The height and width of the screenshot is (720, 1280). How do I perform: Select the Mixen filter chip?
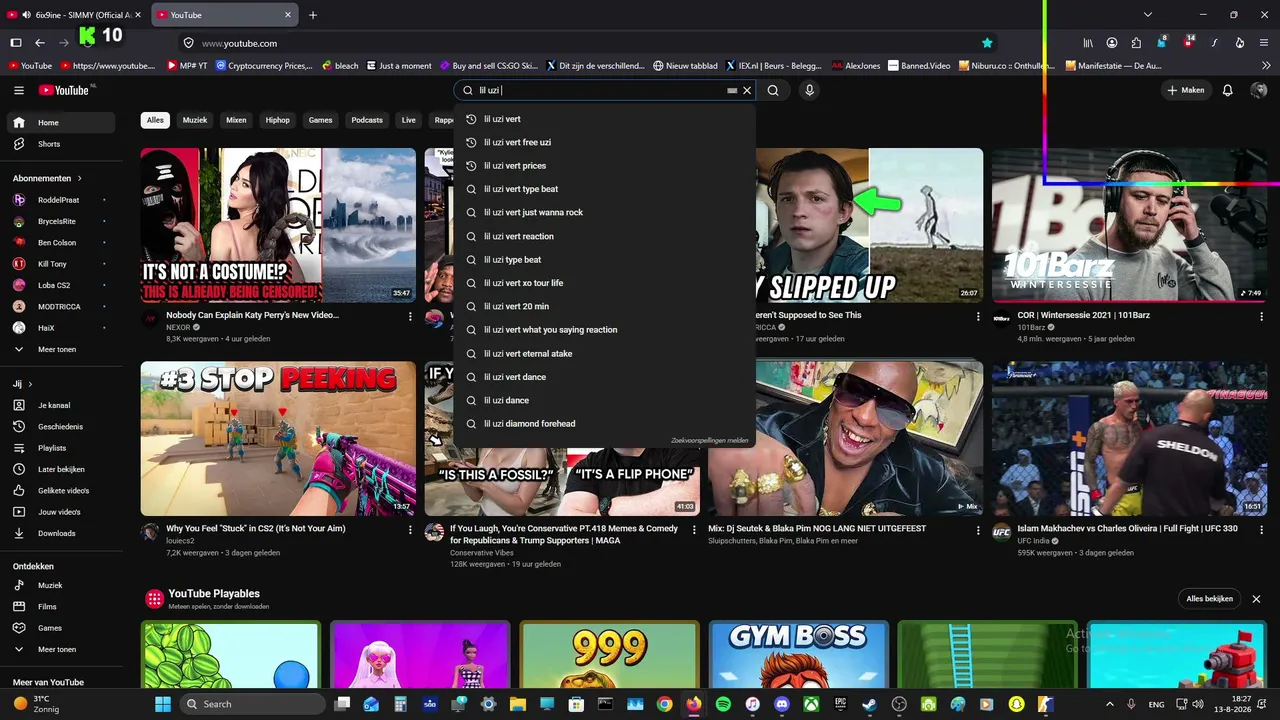click(x=236, y=120)
